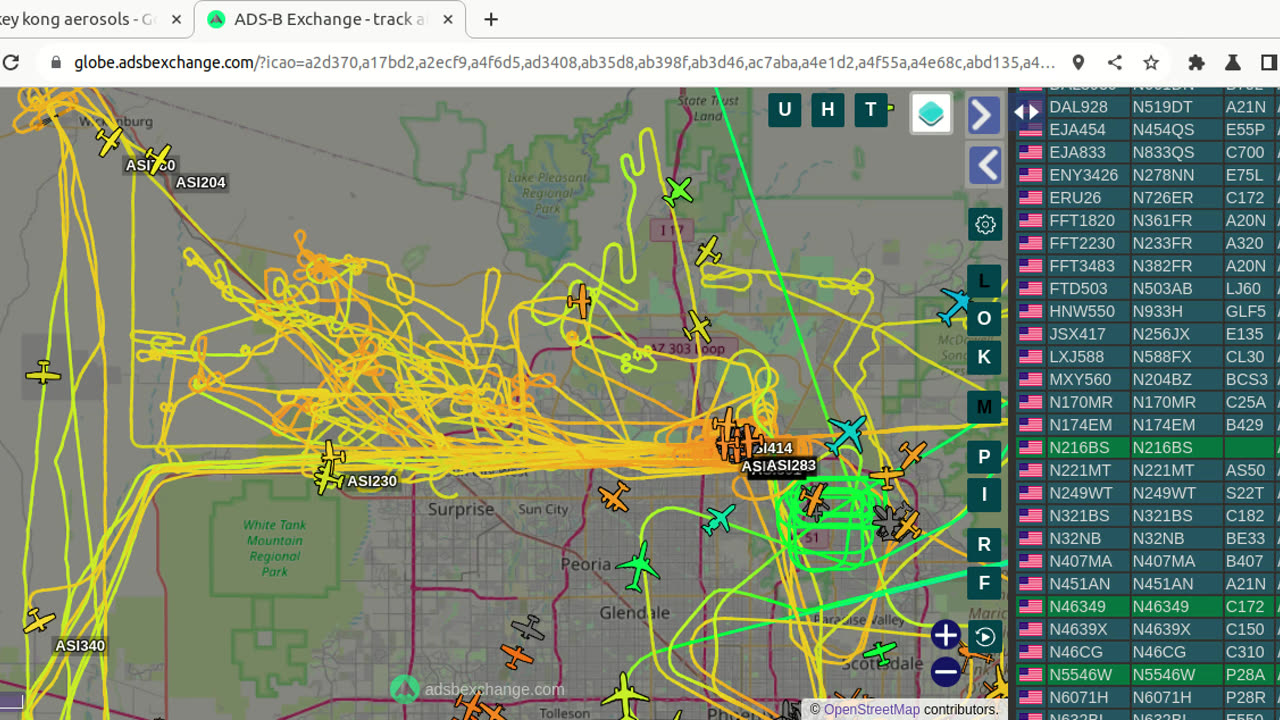Toggle the L map option
This screenshot has width=1280, height=720.
tap(984, 281)
